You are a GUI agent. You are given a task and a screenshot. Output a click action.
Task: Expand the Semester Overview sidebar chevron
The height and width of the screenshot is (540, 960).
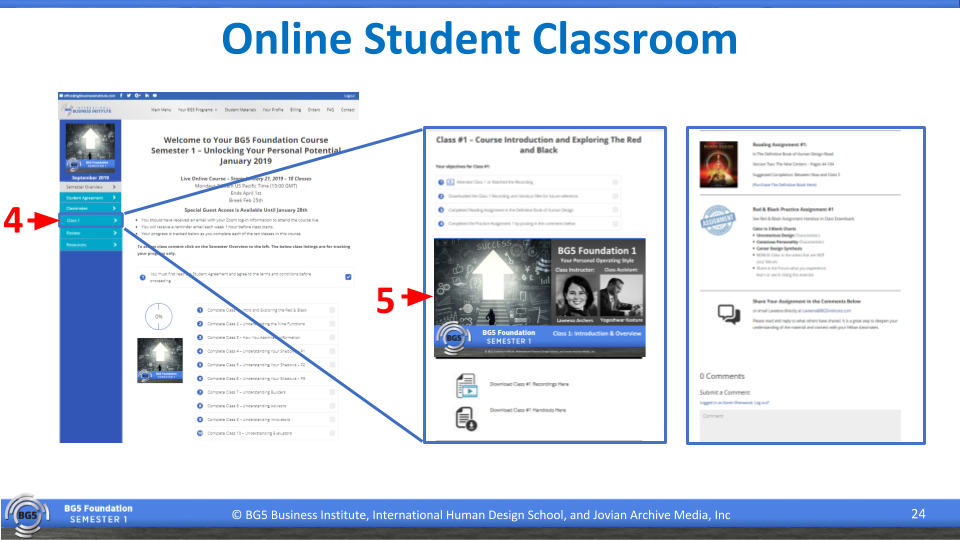pos(114,187)
